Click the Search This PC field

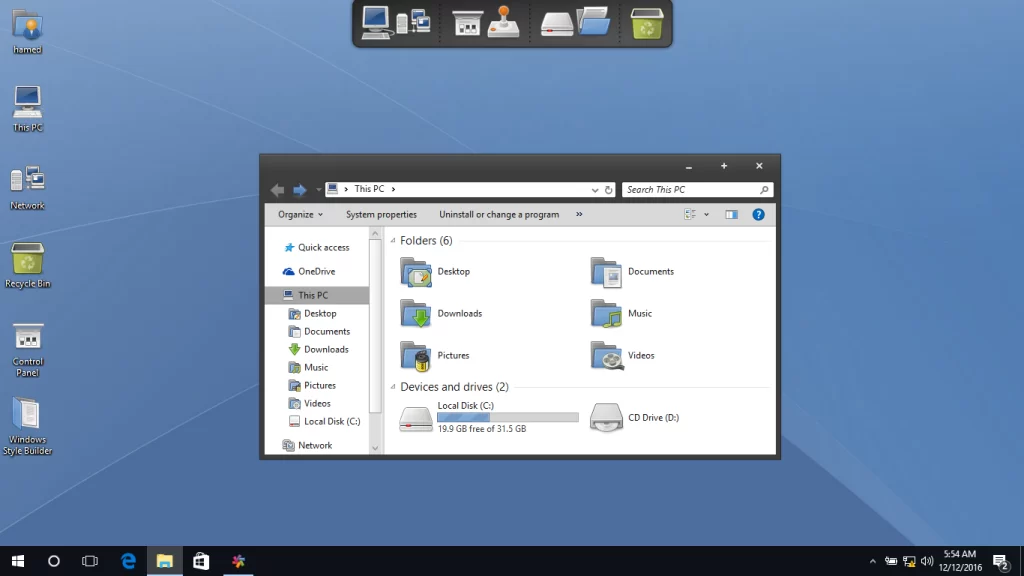pyautogui.click(x=690, y=189)
